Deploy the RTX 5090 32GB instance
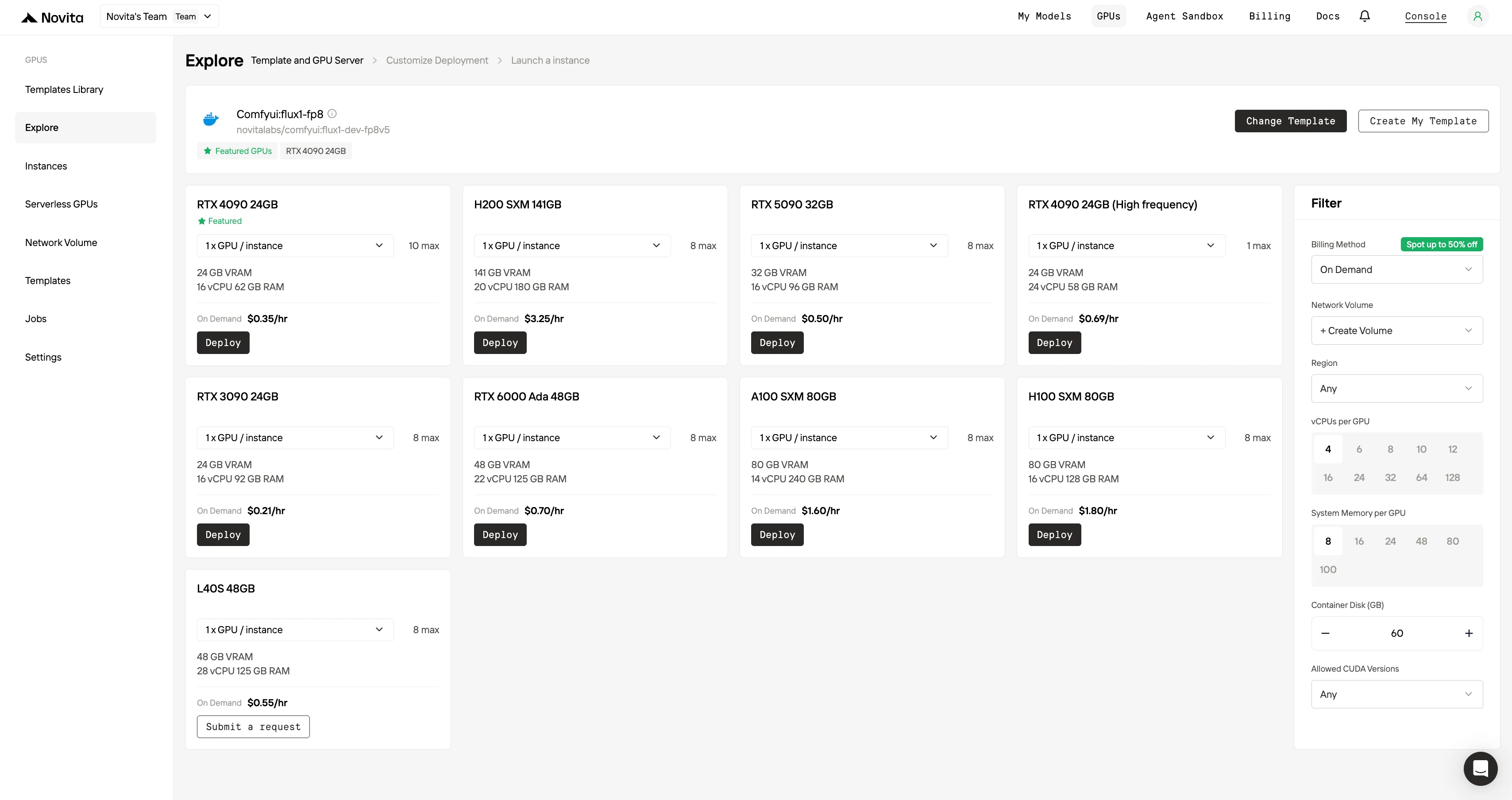 point(777,343)
